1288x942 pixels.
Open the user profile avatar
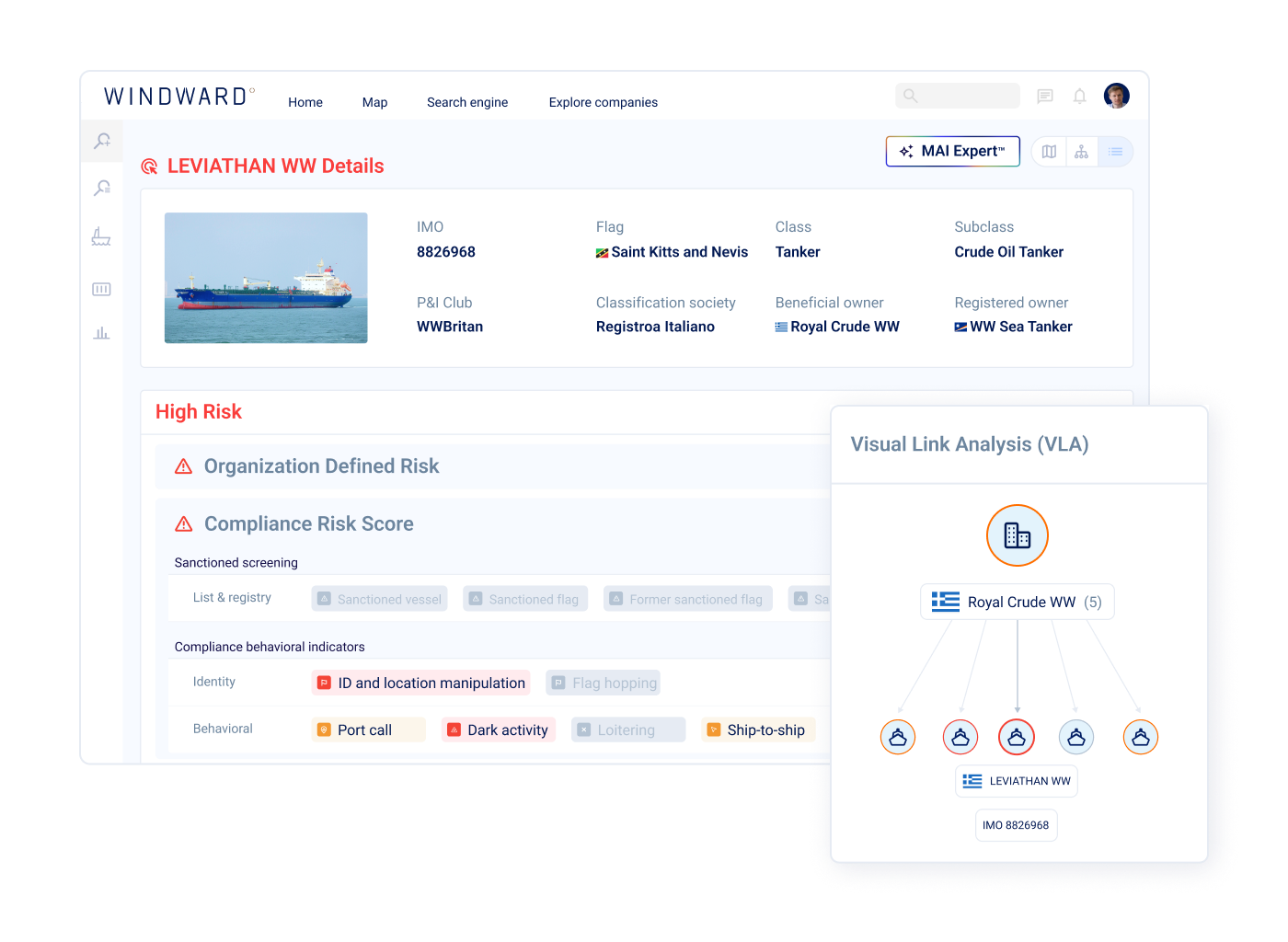(1117, 96)
